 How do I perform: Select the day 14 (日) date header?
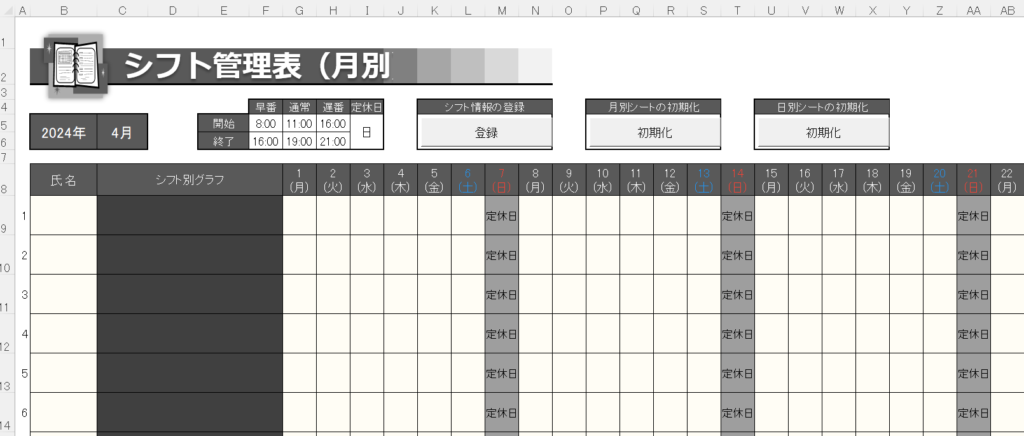point(737,180)
